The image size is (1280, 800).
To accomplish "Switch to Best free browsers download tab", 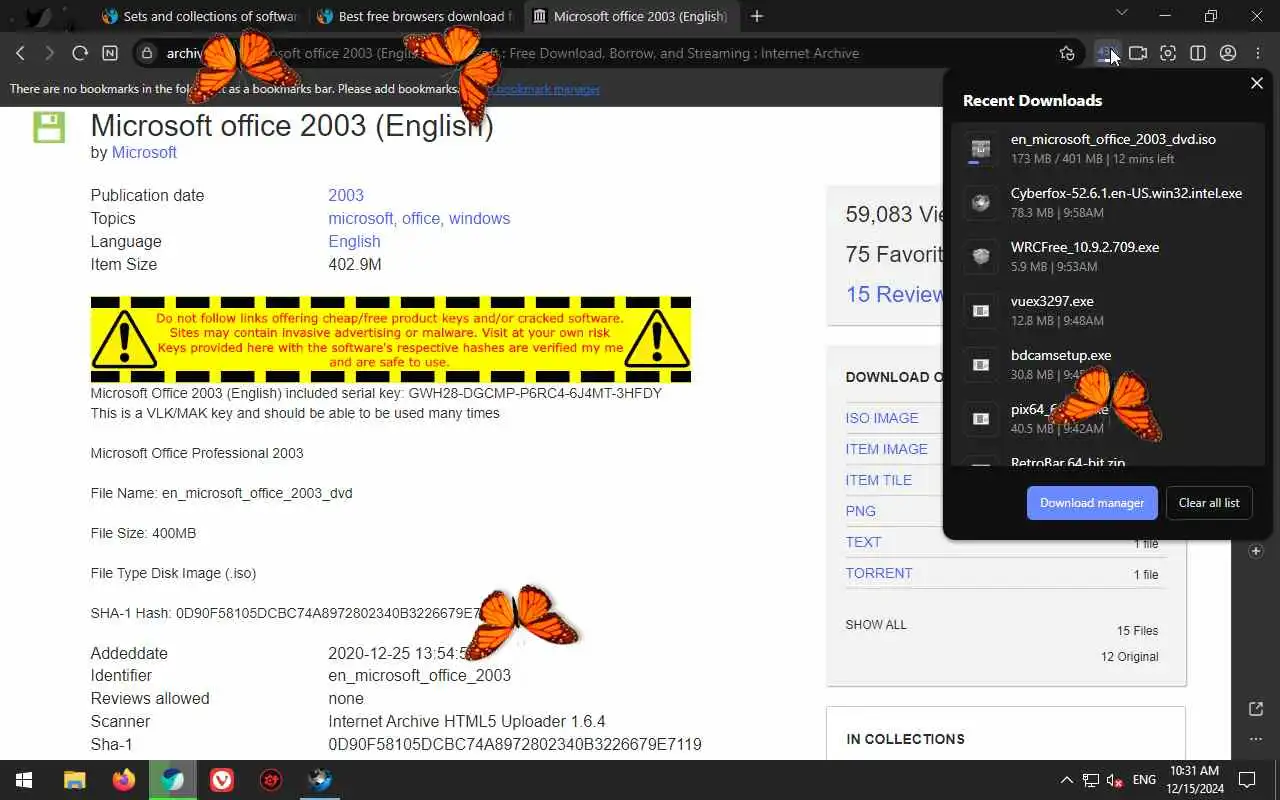I will (x=415, y=16).
